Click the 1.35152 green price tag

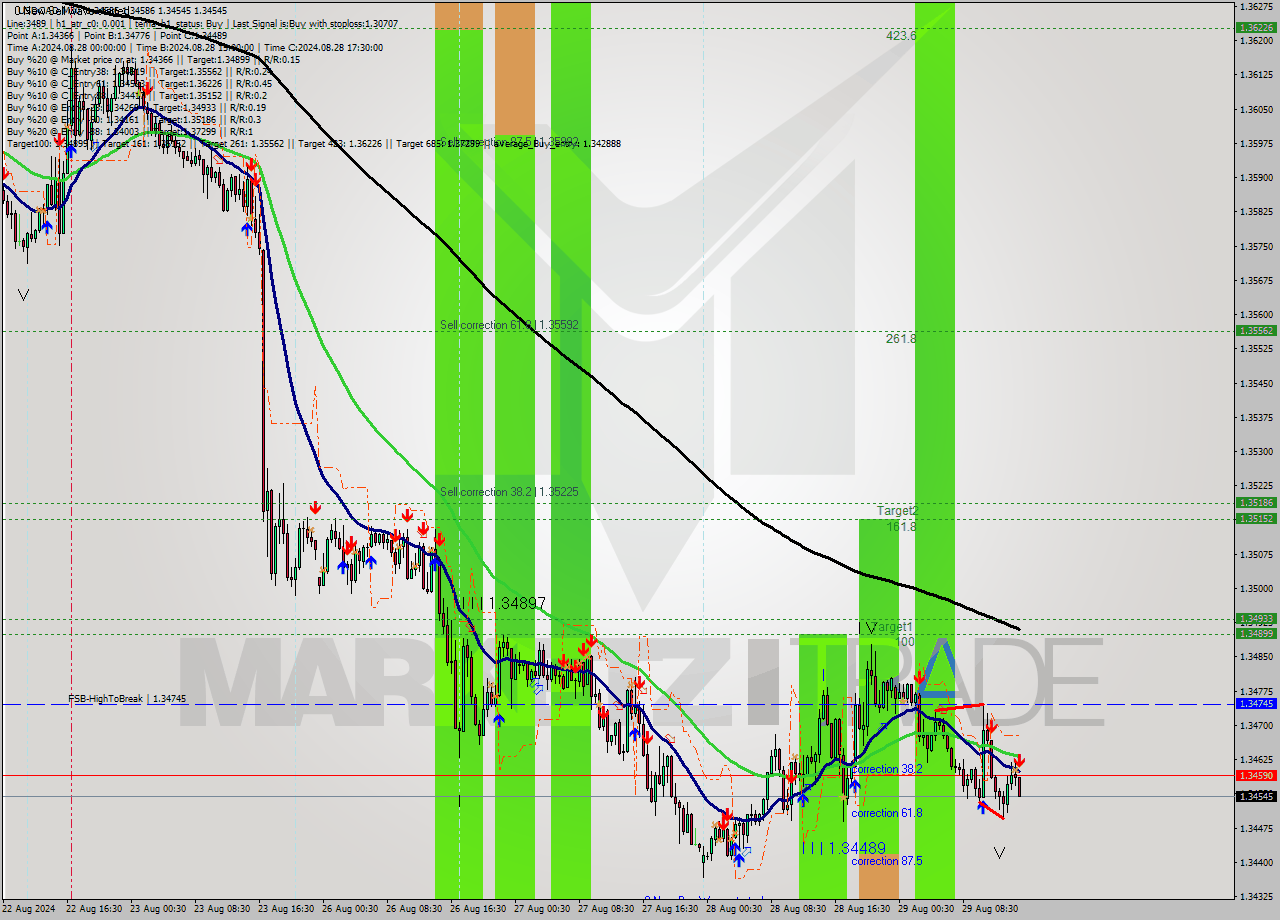pos(1255,518)
